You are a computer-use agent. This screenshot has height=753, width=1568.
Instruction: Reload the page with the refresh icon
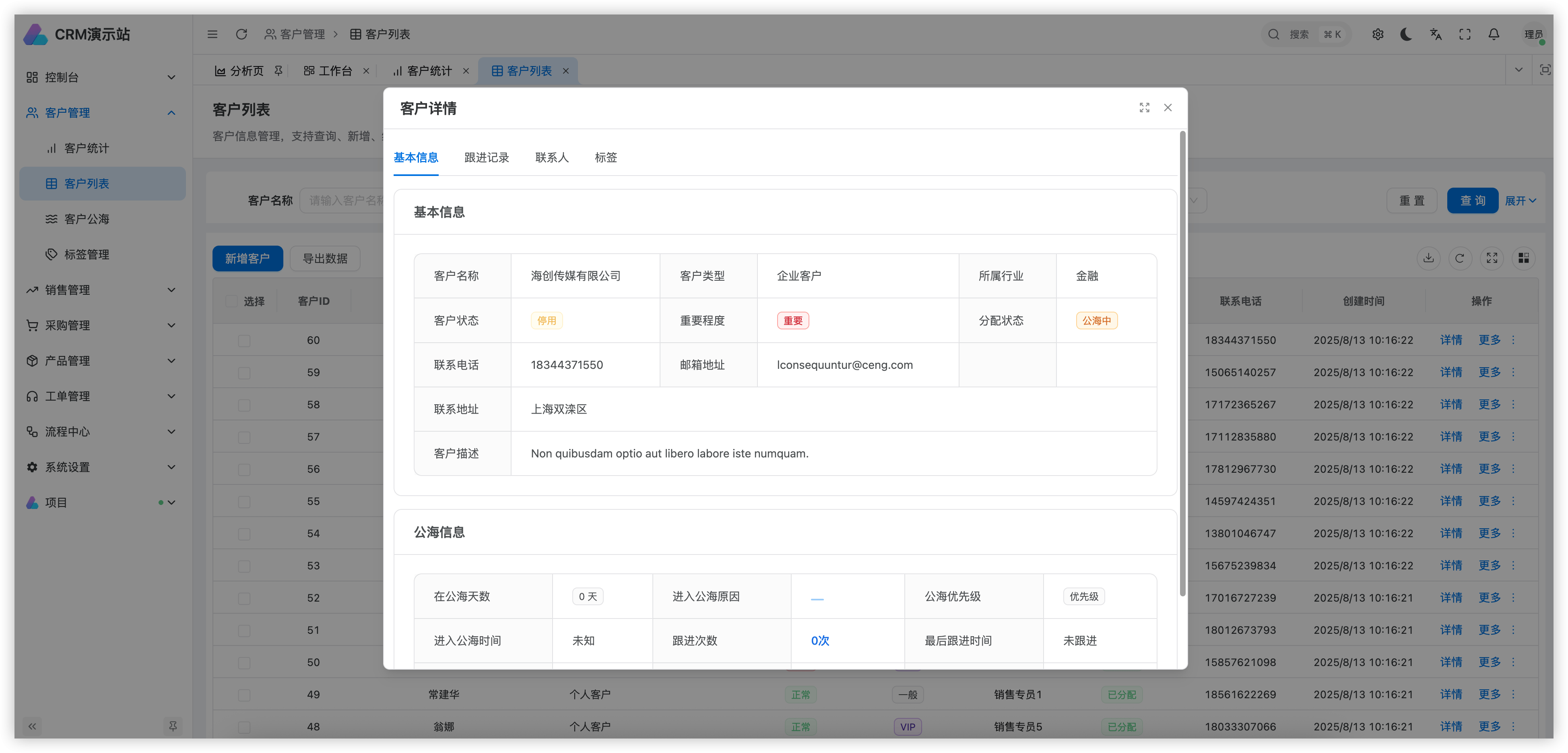(241, 34)
